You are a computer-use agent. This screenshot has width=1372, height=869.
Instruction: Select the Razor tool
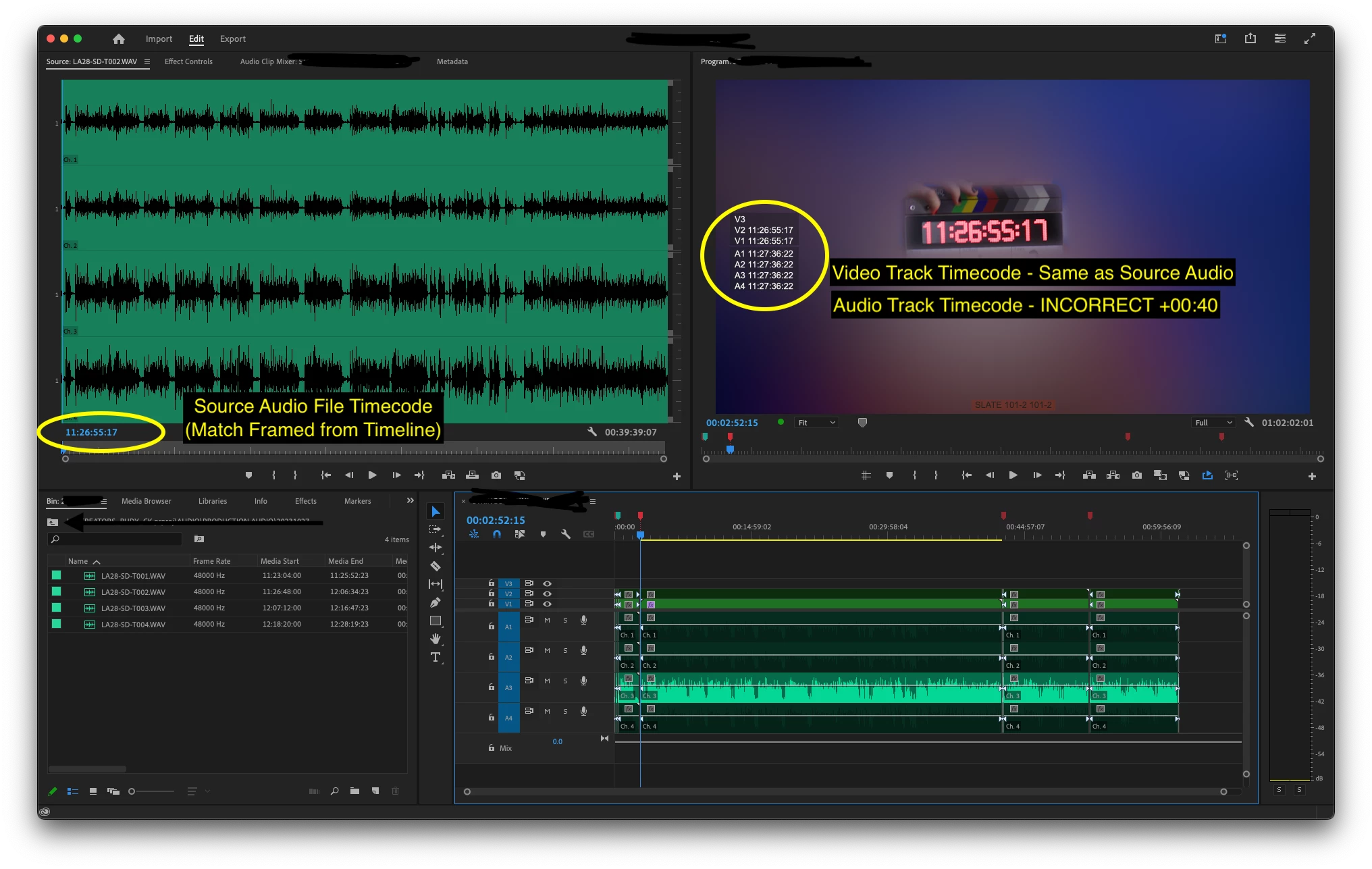pos(436,566)
